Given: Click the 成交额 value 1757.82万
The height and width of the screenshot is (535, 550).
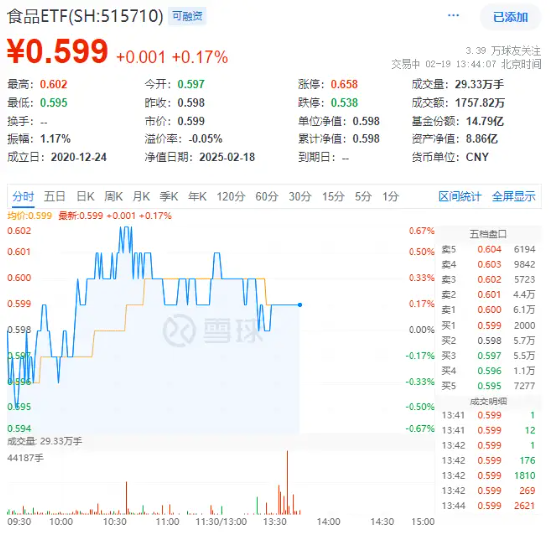Looking at the screenshot, I should tap(480, 103).
